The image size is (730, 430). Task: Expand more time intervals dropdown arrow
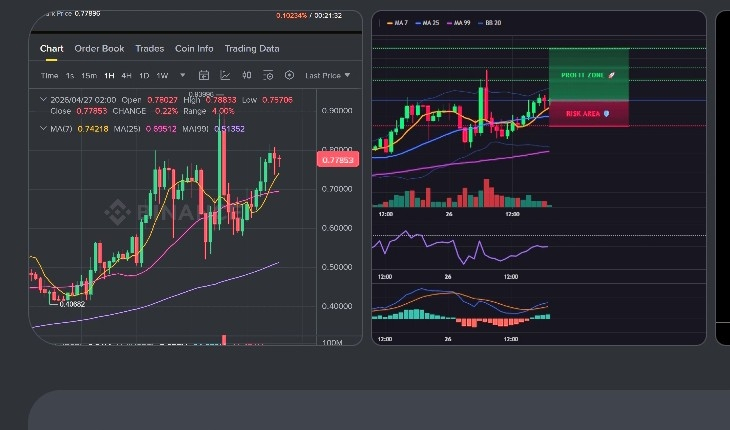(182, 75)
